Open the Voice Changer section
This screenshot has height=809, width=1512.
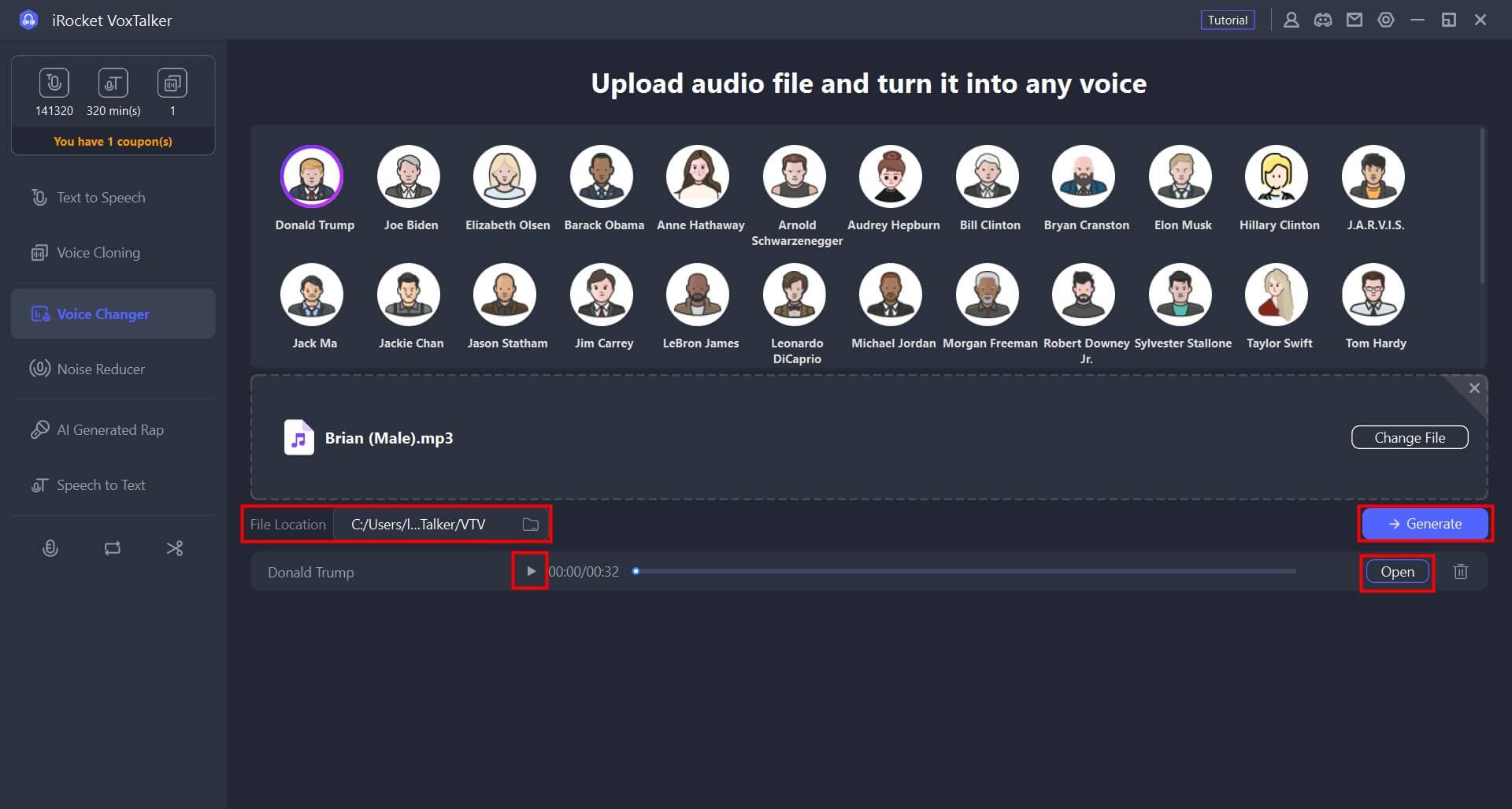click(x=113, y=314)
